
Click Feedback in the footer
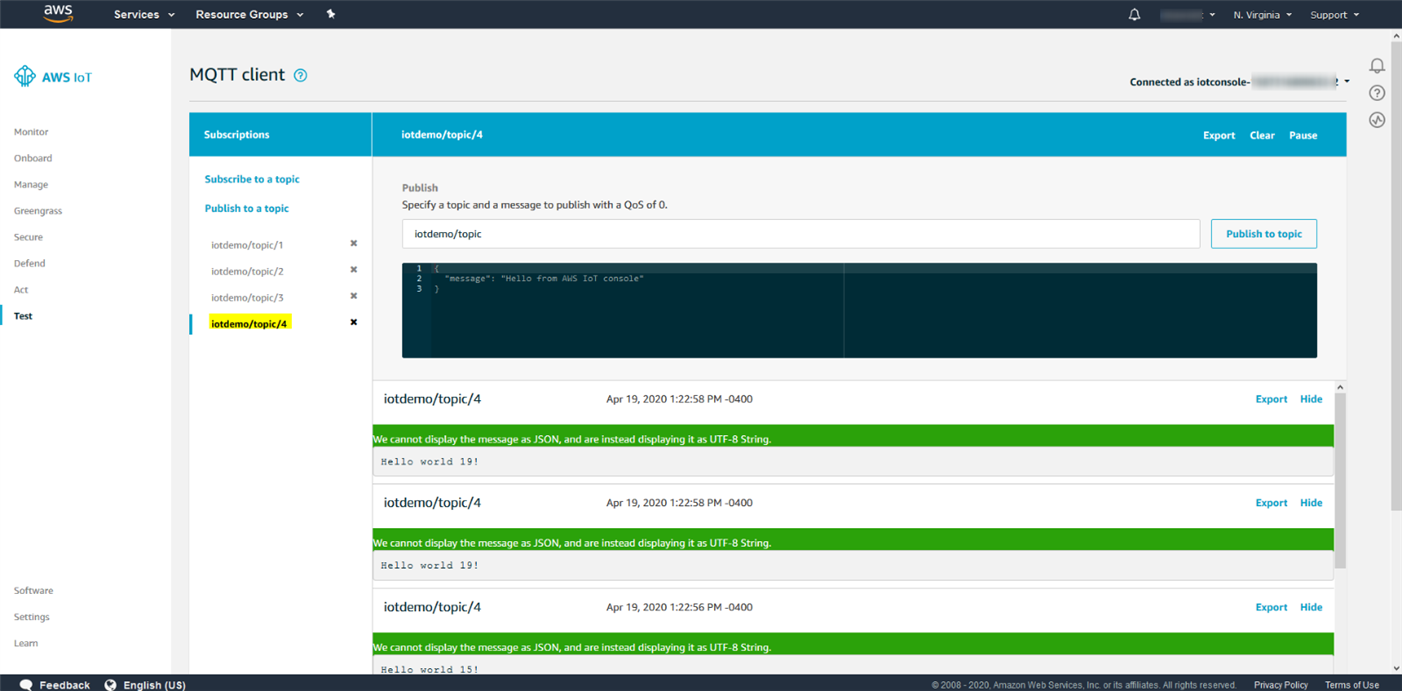tap(54, 685)
